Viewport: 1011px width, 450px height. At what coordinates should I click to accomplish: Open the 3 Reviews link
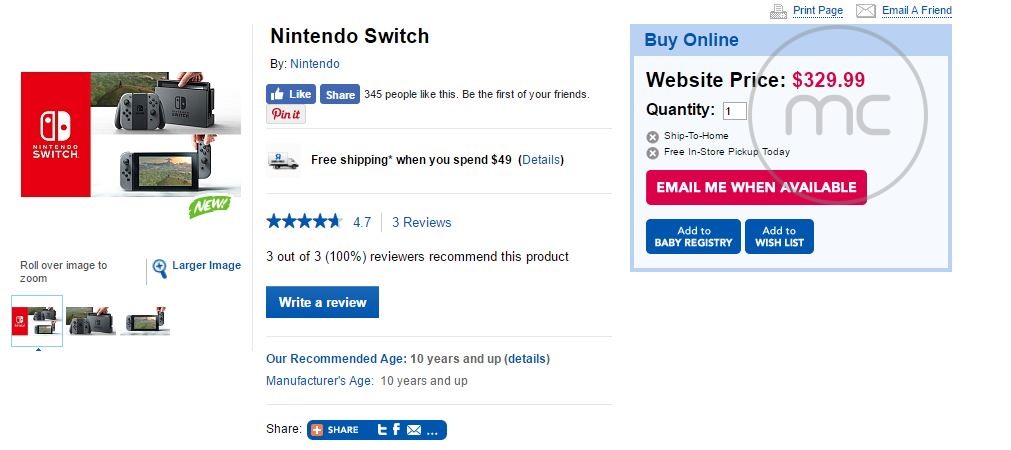click(x=421, y=222)
